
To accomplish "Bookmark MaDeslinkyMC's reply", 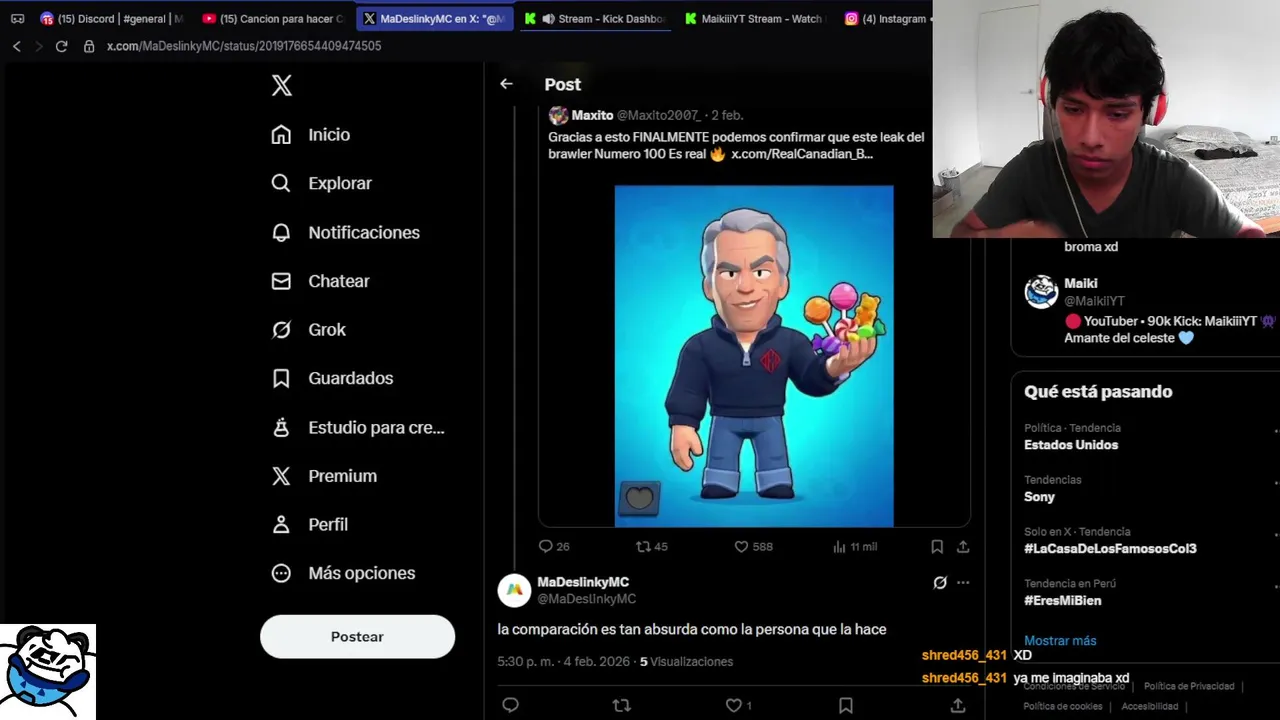I will click(x=846, y=705).
